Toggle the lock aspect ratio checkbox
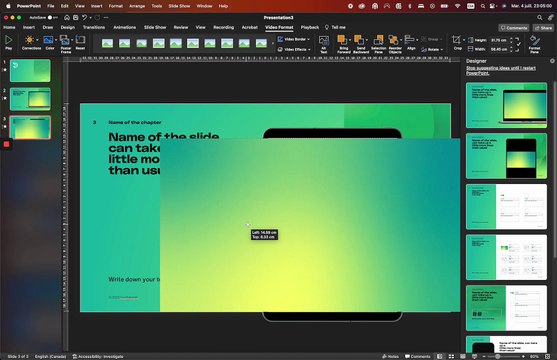Image resolution: width=557 pixels, height=360 pixels. click(519, 44)
